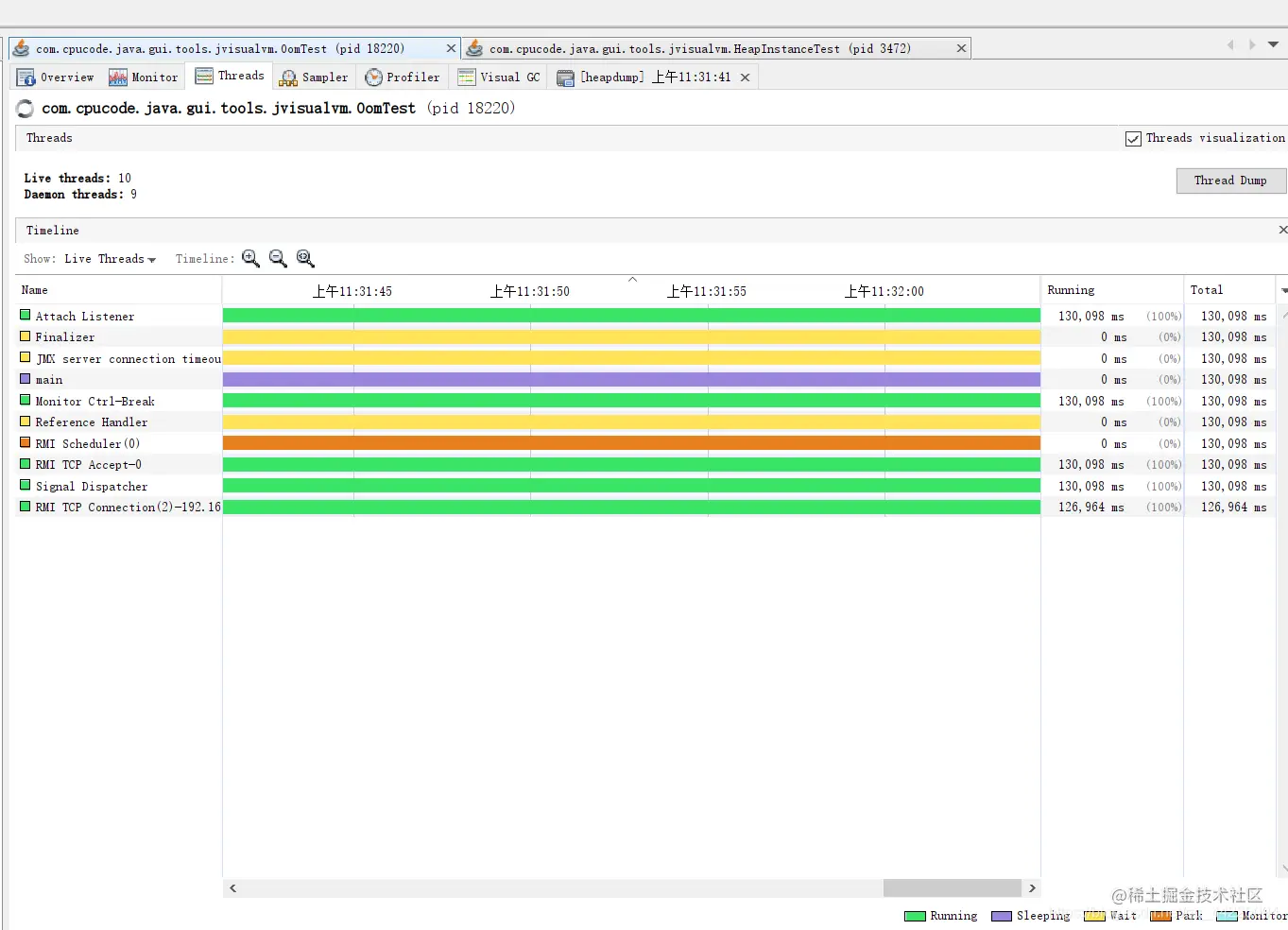Switch to the Monitor tab
This screenshot has width=1288, height=930.
click(x=144, y=77)
